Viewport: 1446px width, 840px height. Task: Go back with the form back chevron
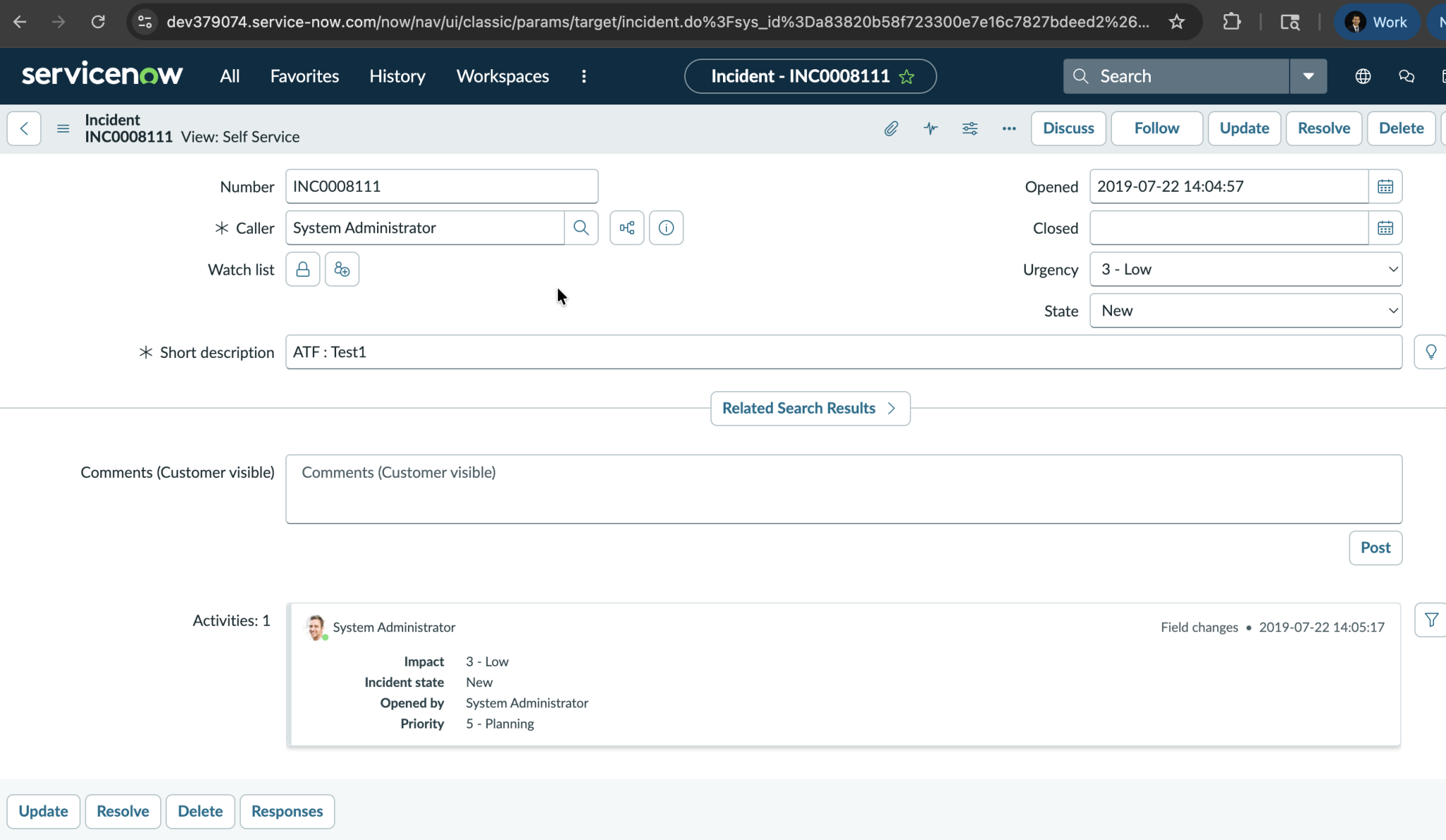coord(24,128)
